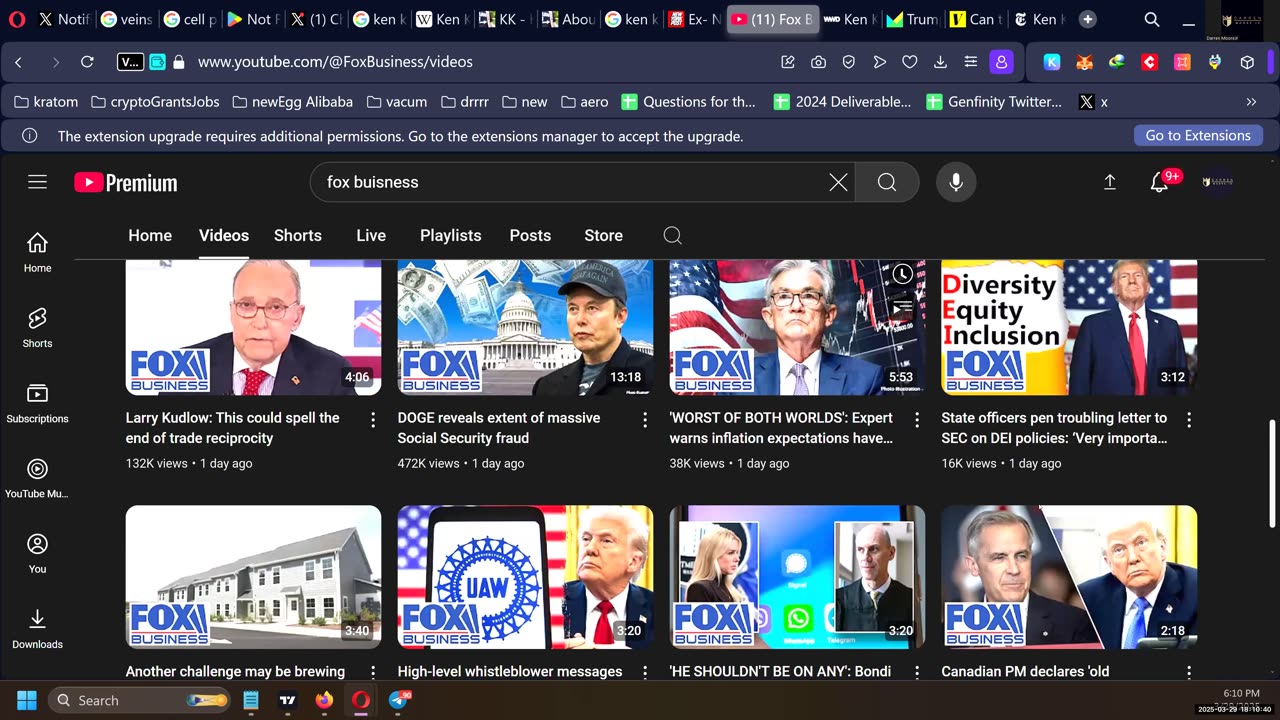Image resolution: width=1280 pixels, height=720 pixels.
Task: Click the Windows taskbar Search box
Action: pyautogui.click(x=137, y=700)
